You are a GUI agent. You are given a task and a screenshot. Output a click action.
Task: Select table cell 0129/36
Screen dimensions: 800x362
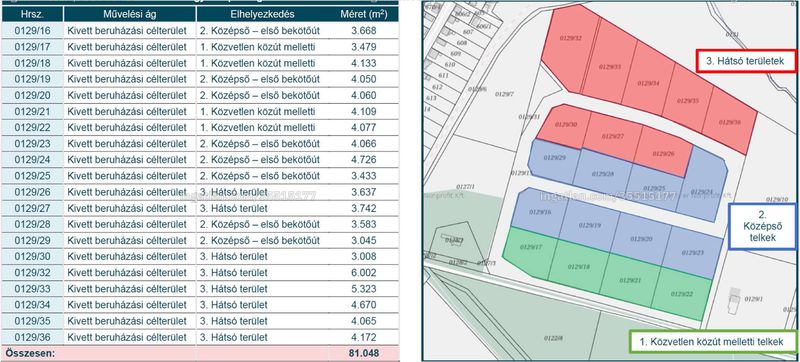click(33, 338)
